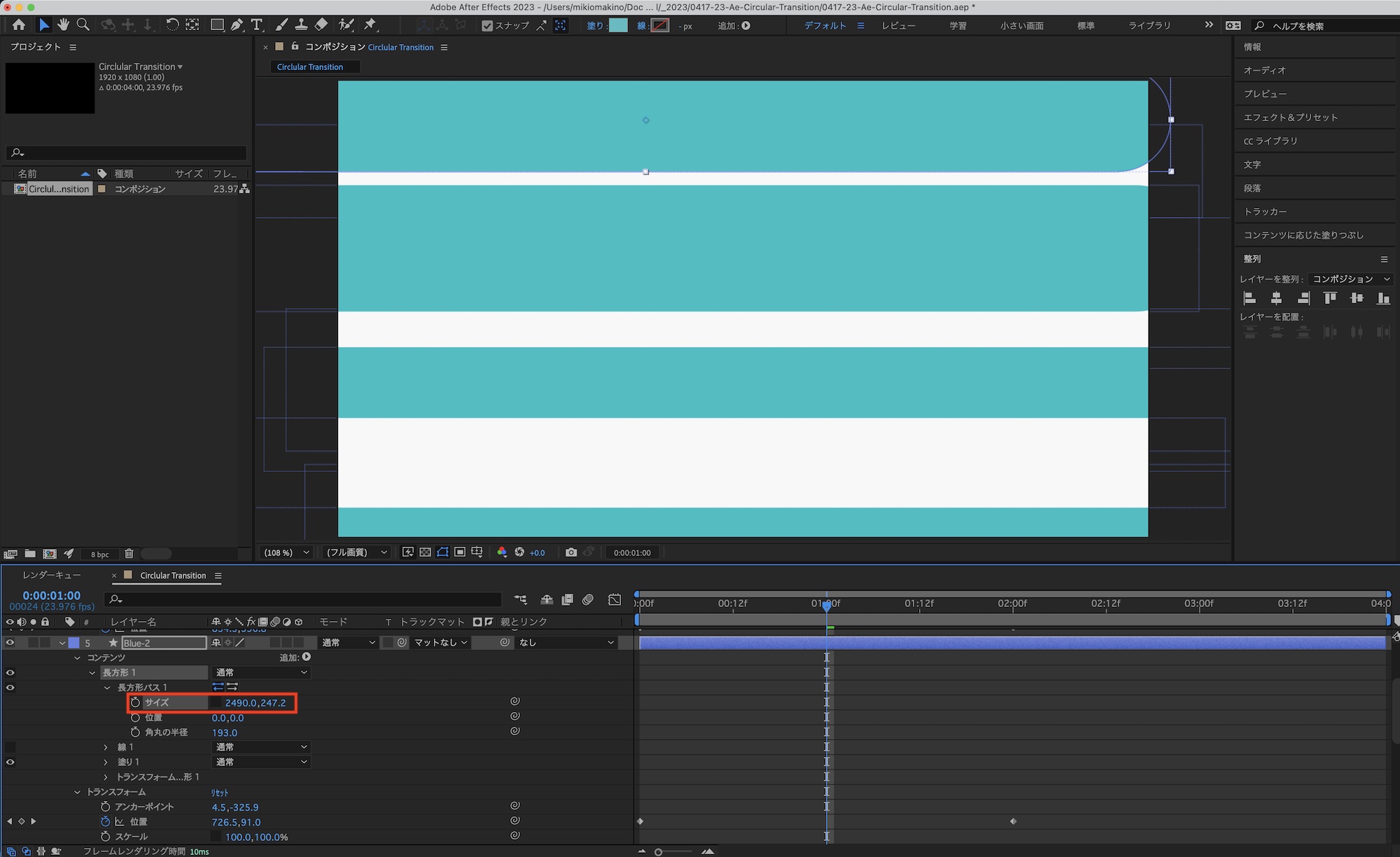
Task: Delete selected project item with trash icon
Action: pyautogui.click(x=129, y=554)
